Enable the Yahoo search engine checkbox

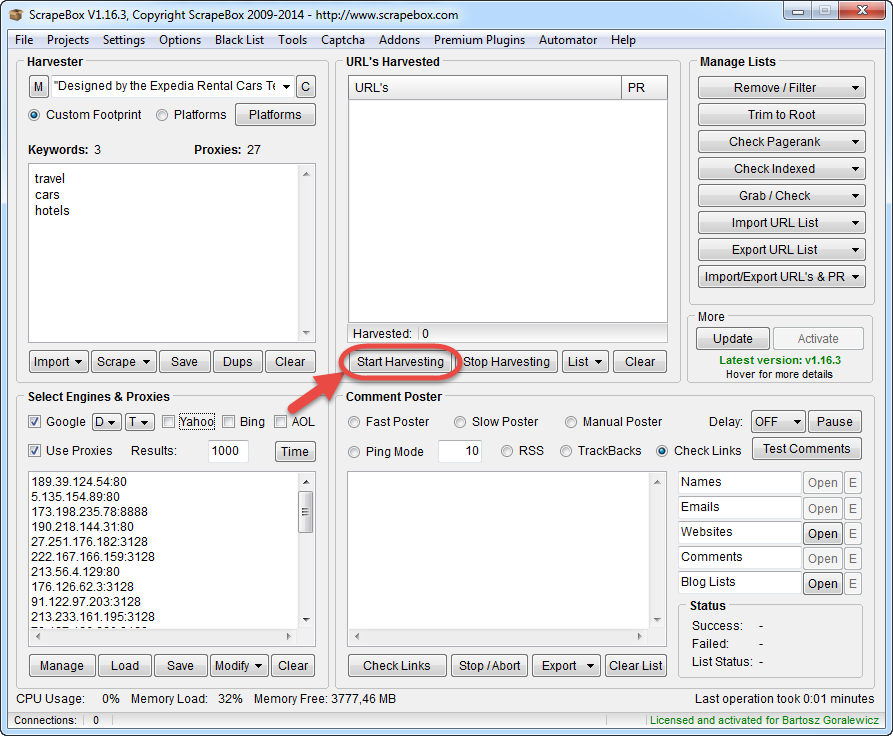tap(168, 422)
